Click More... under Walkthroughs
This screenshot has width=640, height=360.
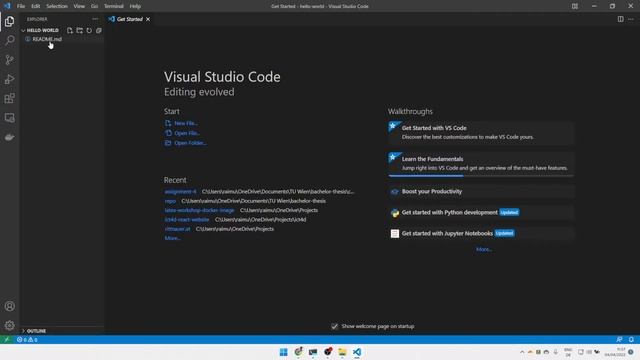coord(484,249)
